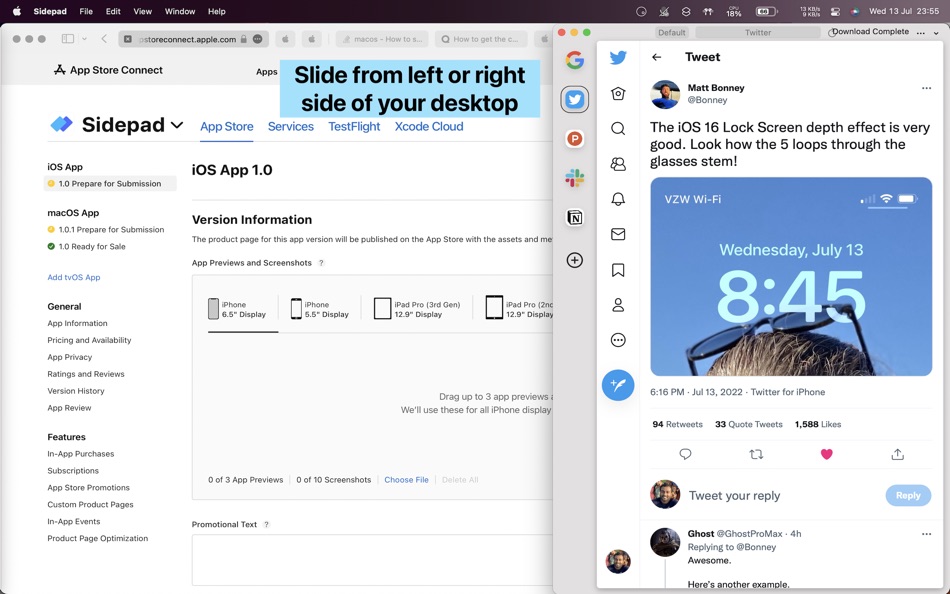Open Slack icon in Sidepad sidebar
Screen dimensions: 950x594
click(574, 178)
